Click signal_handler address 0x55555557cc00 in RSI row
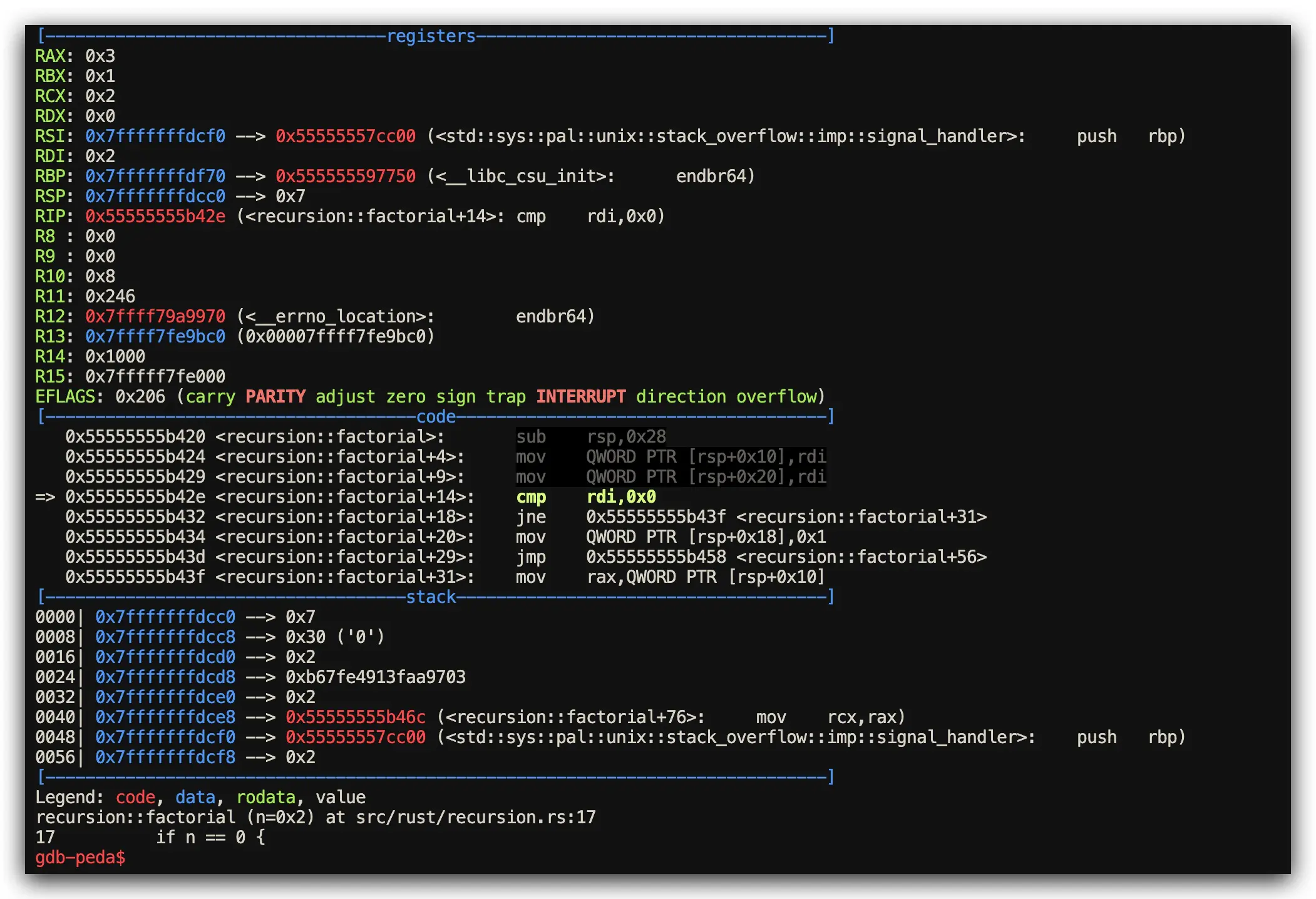 (x=346, y=136)
